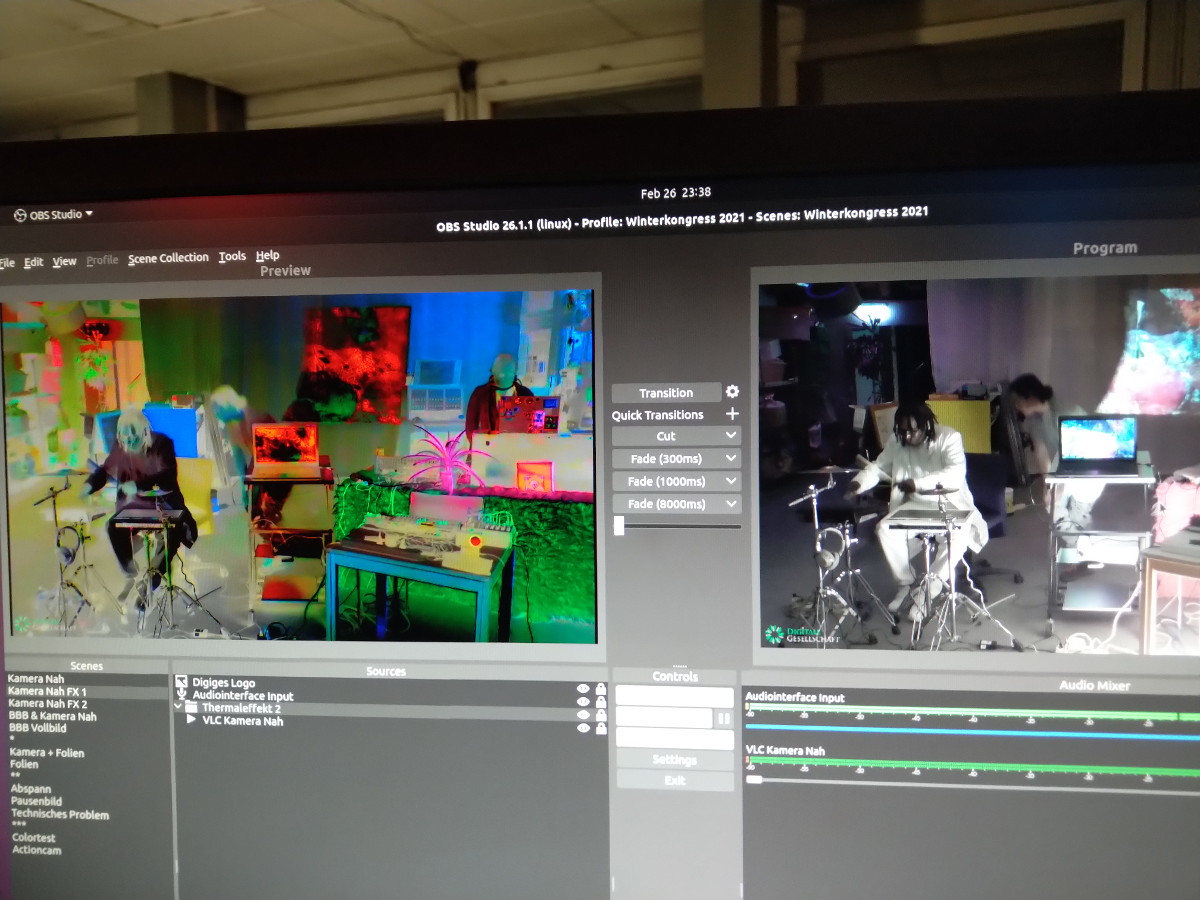This screenshot has width=1200, height=900.
Task: Open the Fade (300ms) dropdown arrow
Action: (x=731, y=459)
